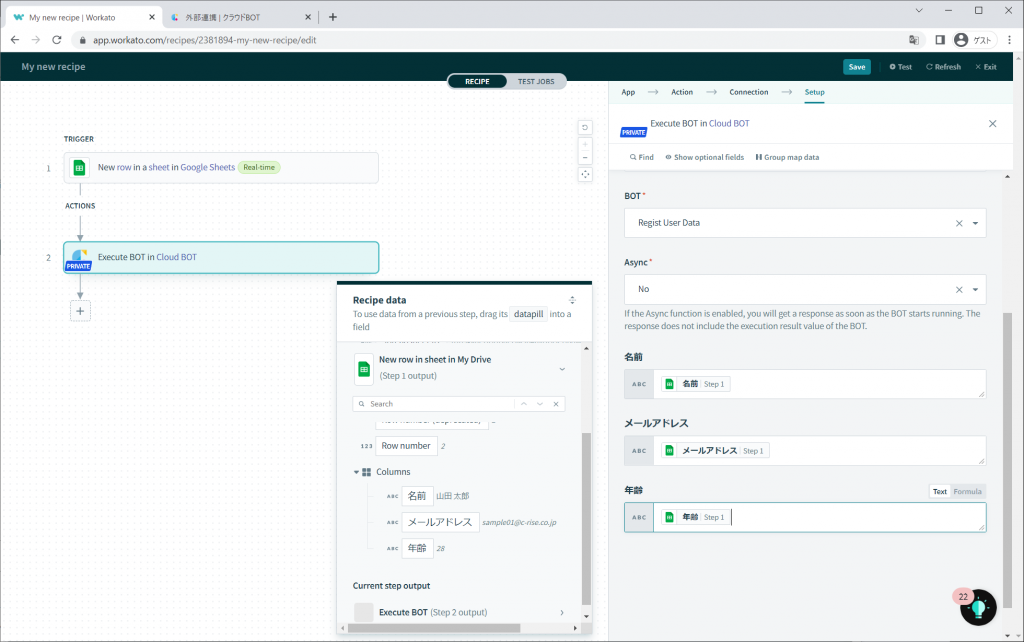The height and width of the screenshot is (642, 1024).
Task: Select the Execute BOT step on canvas
Action: tap(221, 257)
